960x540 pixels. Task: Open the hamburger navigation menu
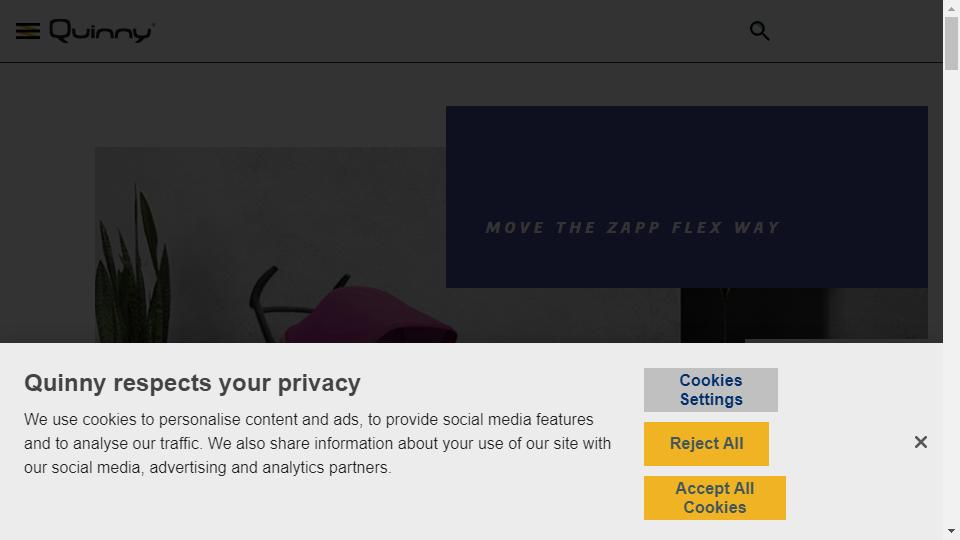[x=28, y=31]
